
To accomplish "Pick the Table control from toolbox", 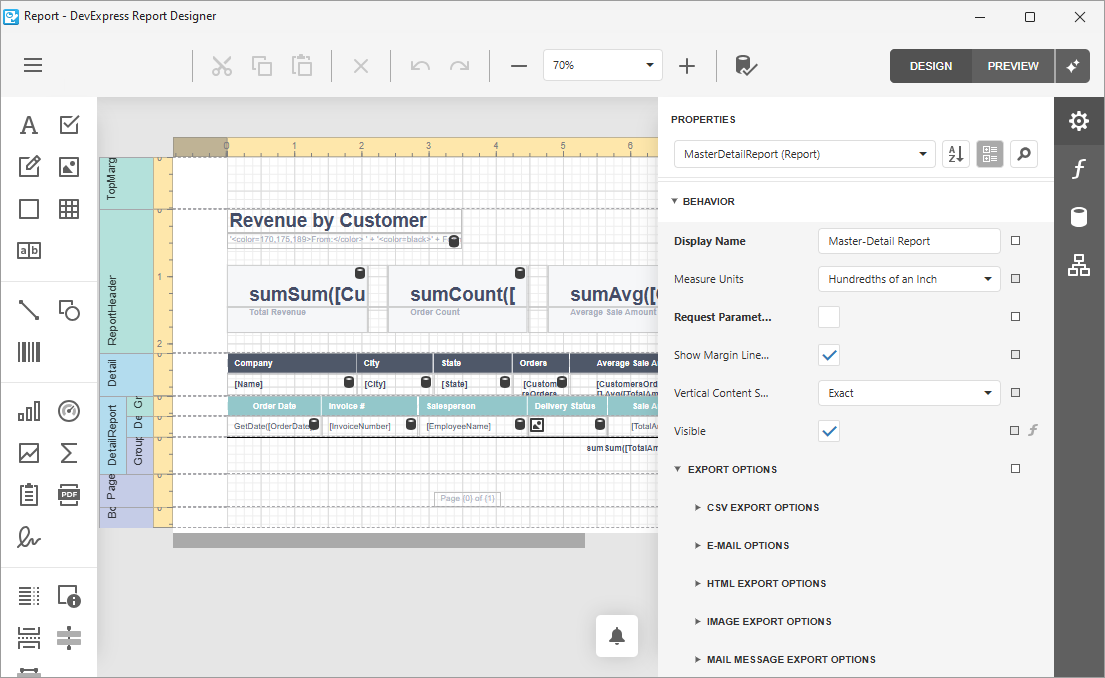I will [69, 209].
